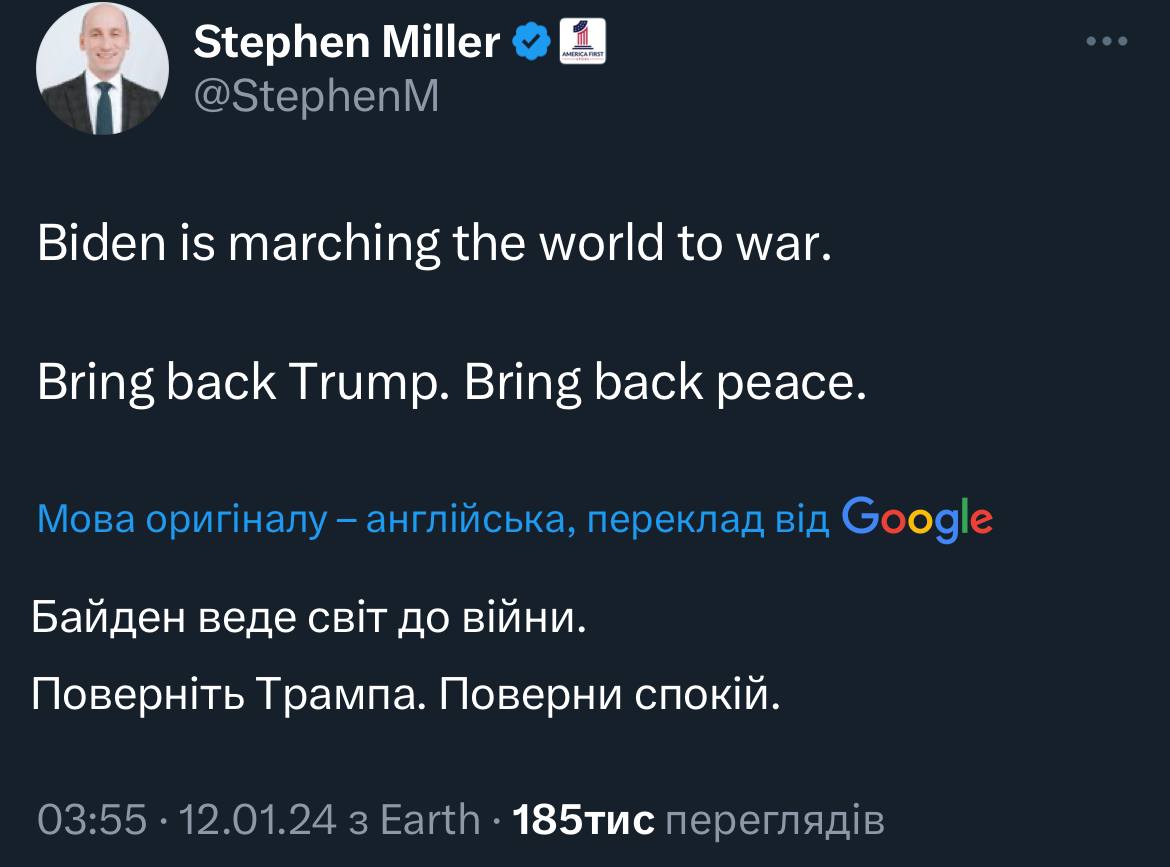Open the @StephenM handle link
Image resolution: width=1170 pixels, height=867 pixels.
[x=315, y=97]
